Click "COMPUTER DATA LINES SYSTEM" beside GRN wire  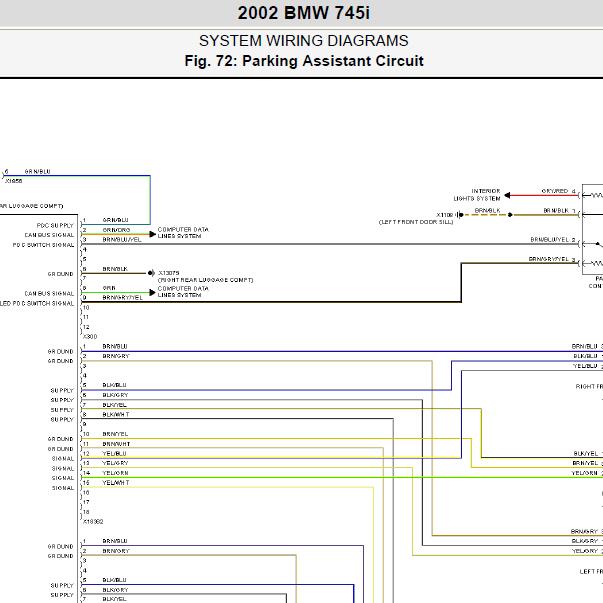tap(183, 292)
